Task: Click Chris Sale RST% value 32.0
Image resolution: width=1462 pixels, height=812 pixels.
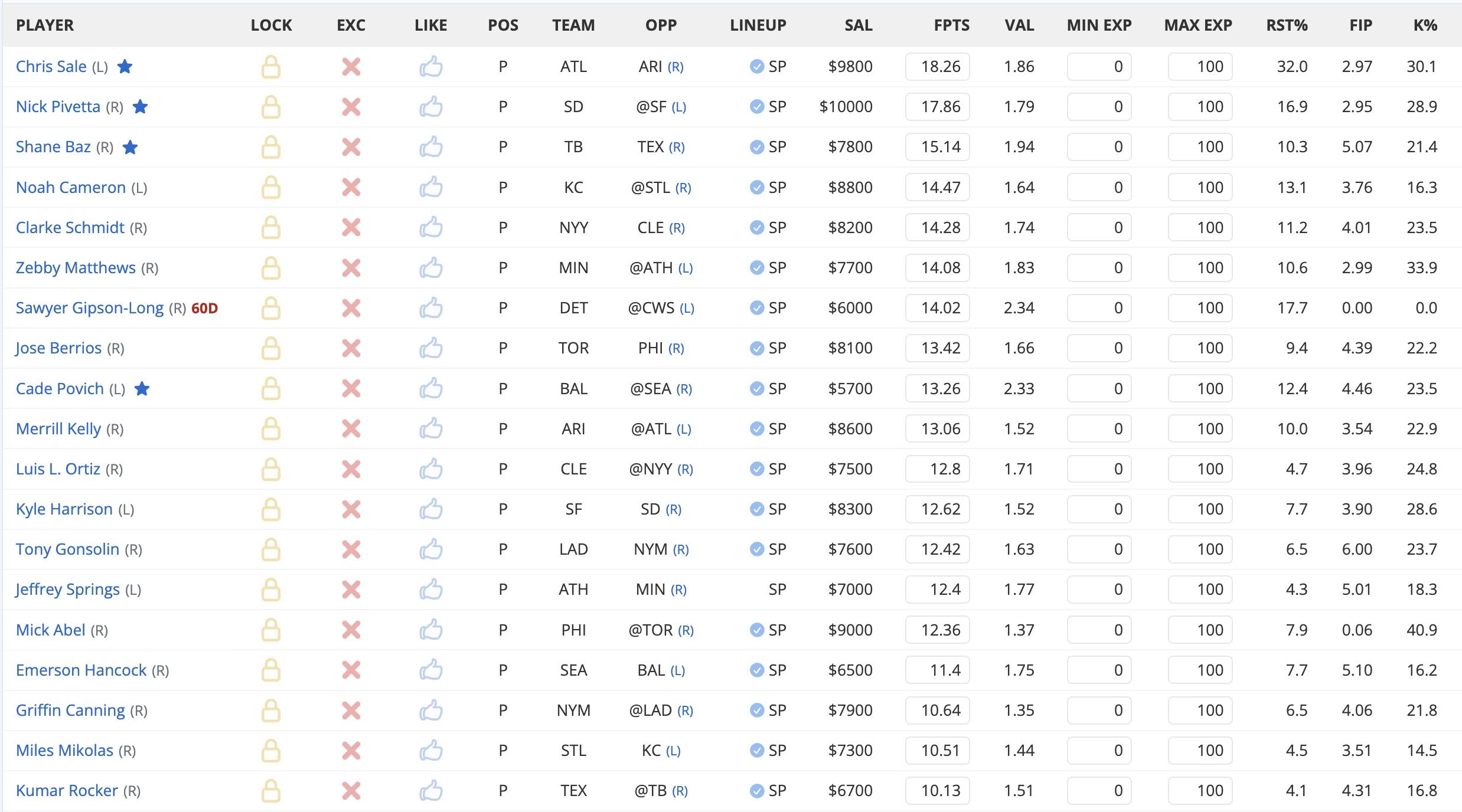Action: (x=1292, y=67)
